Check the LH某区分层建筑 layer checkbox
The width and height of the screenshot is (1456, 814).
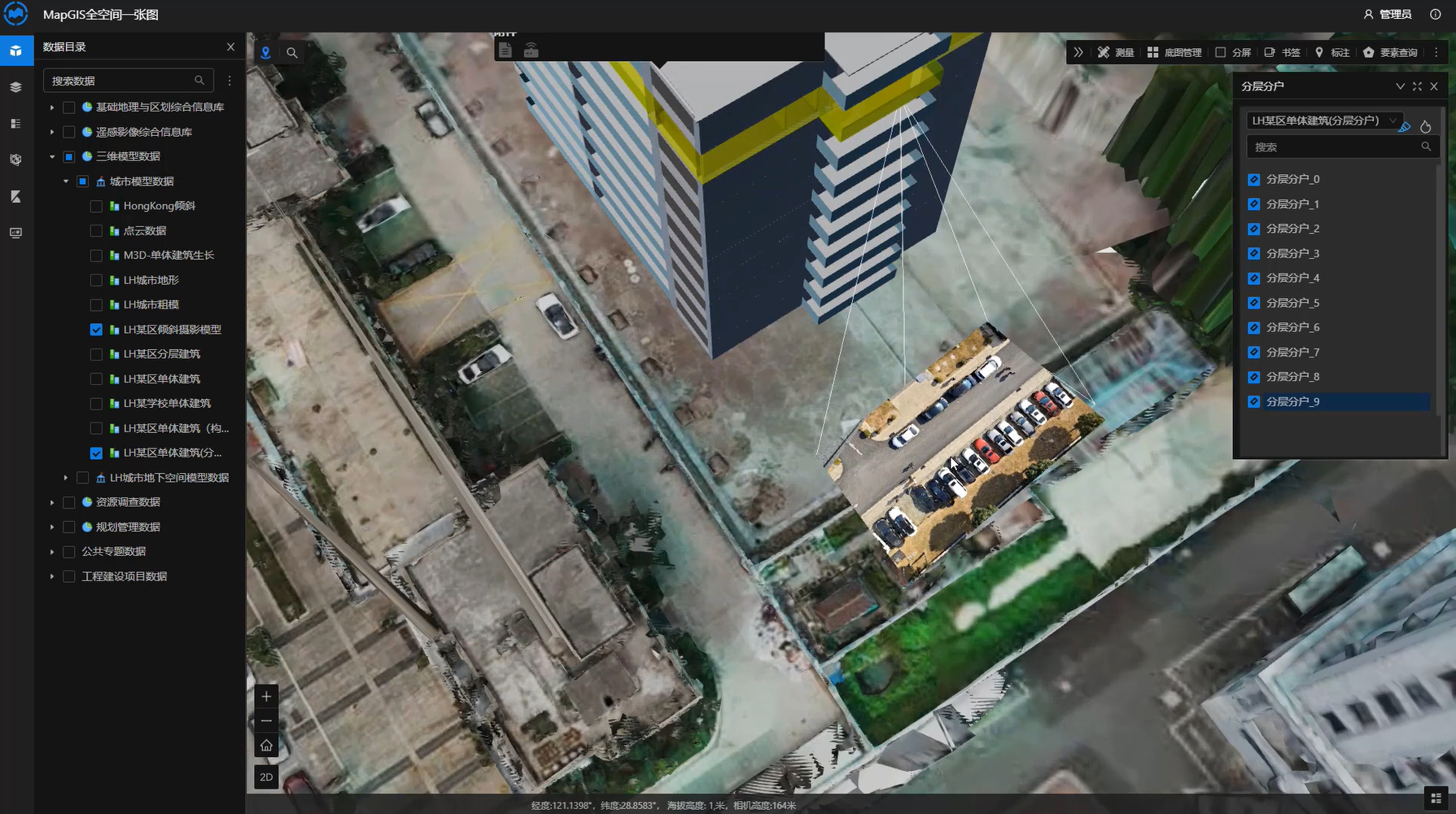tap(96, 354)
